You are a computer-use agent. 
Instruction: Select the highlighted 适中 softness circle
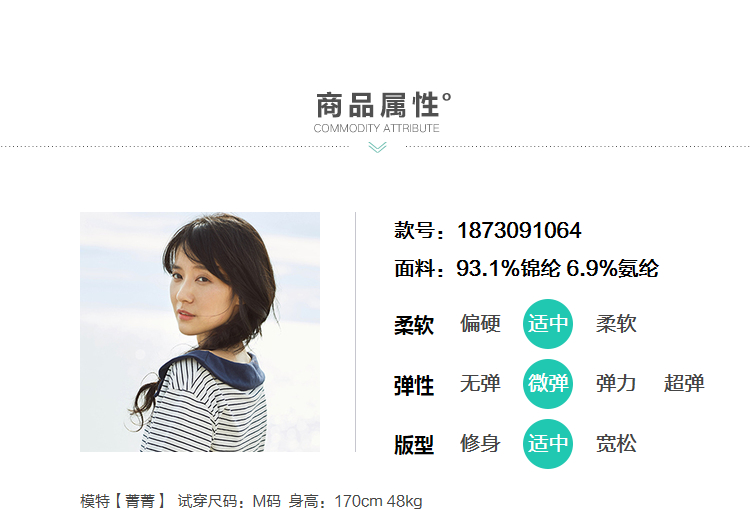point(548,324)
